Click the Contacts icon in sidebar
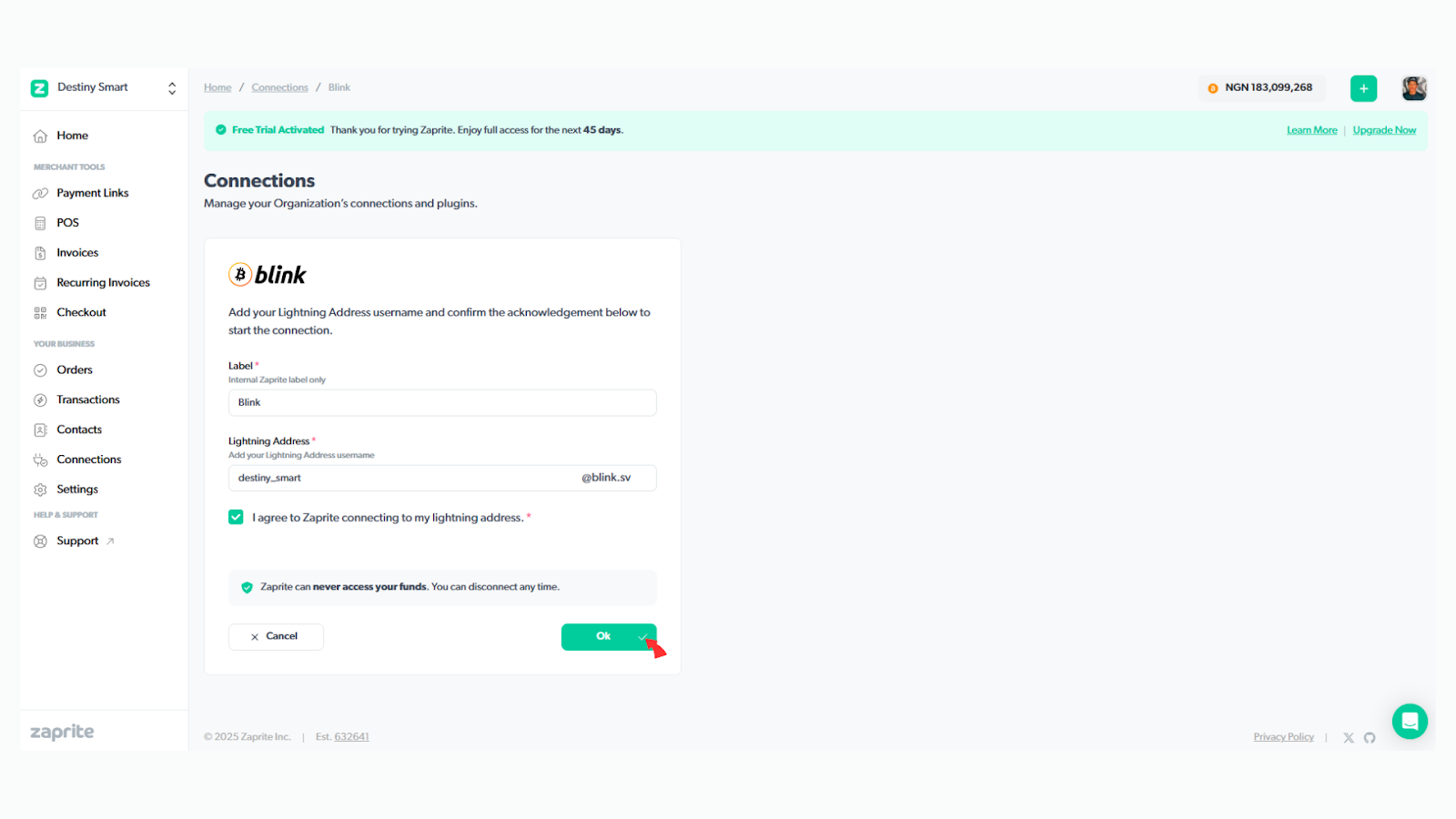The width and height of the screenshot is (1456, 819). tap(40, 430)
